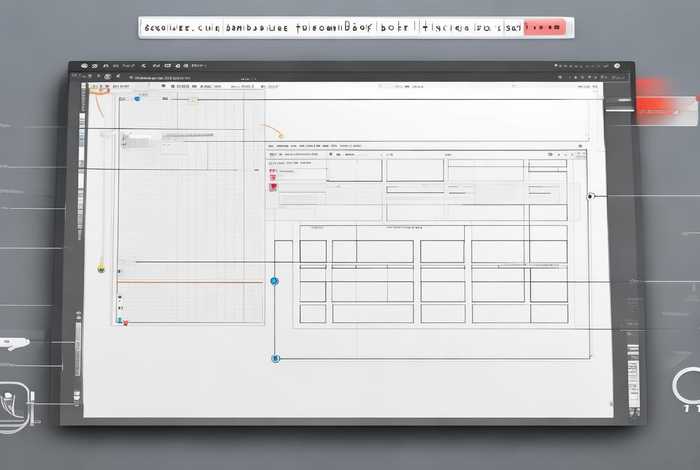Select the upper blue circle marker
The height and width of the screenshot is (470, 700).
pyautogui.click(x=274, y=282)
